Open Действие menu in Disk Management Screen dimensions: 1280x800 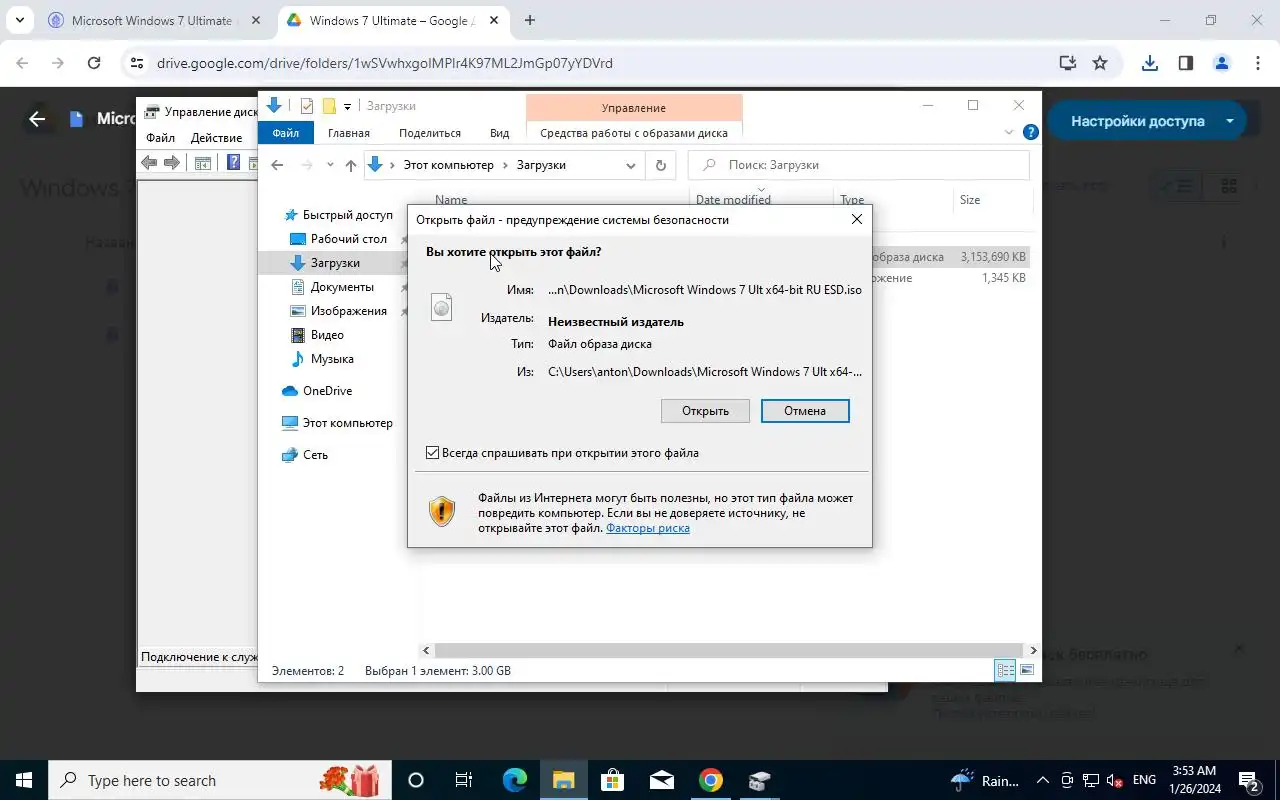coord(216,138)
